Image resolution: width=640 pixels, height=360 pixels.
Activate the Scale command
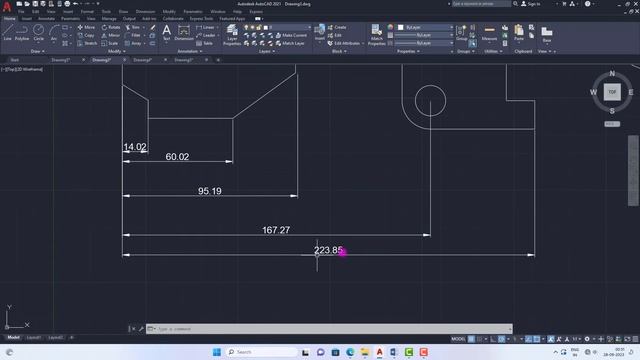tap(110, 43)
